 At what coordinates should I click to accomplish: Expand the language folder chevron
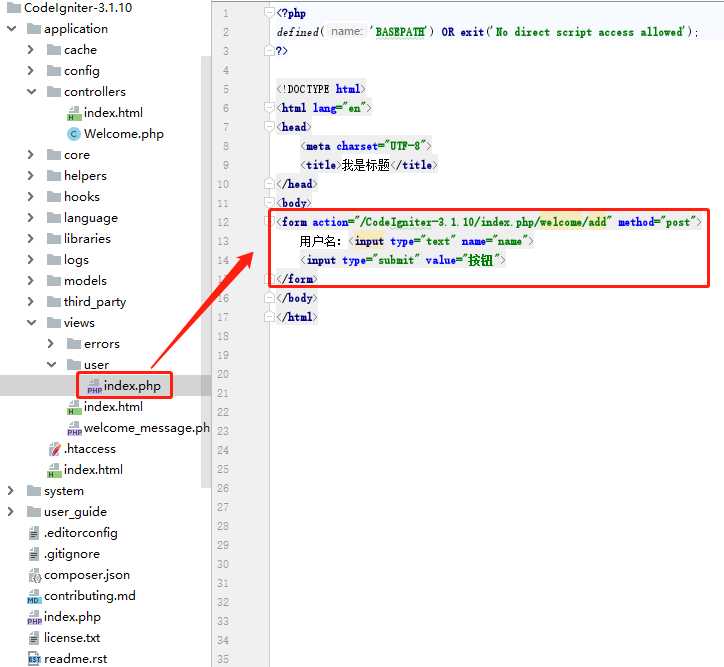[31, 217]
